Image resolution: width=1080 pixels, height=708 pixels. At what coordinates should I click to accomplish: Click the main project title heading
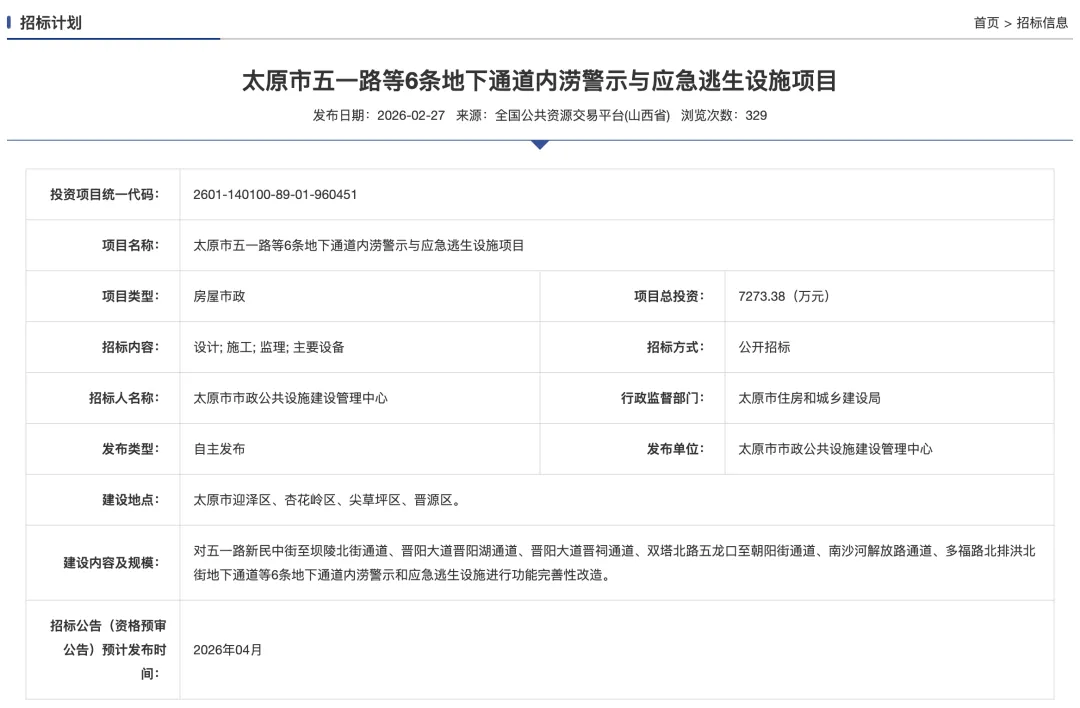[x=539, y=81]
